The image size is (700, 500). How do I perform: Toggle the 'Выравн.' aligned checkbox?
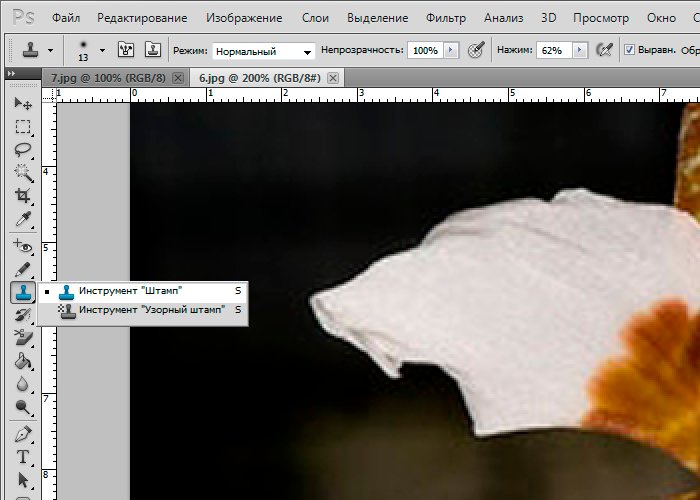(629, 50)
